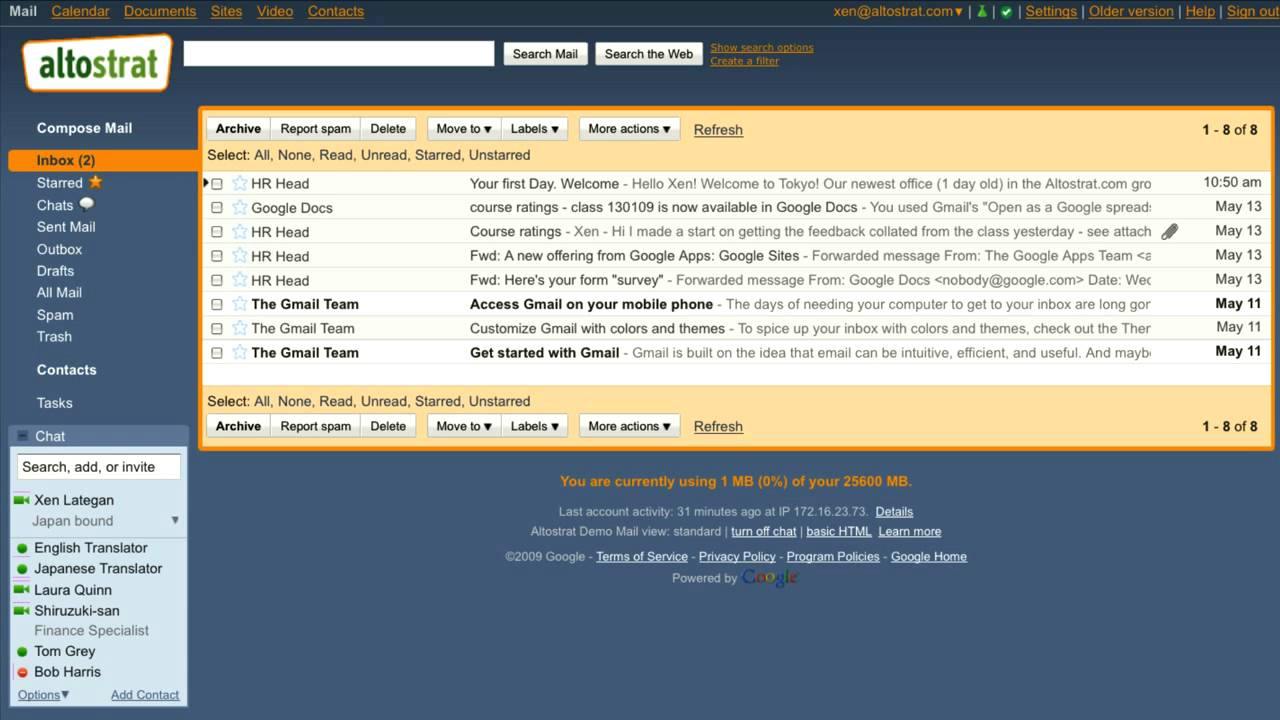Image resolution: width=1280 pixels, height=720 pixels.
Task: Click Compose Mail
Action: (x=84, y=128)
